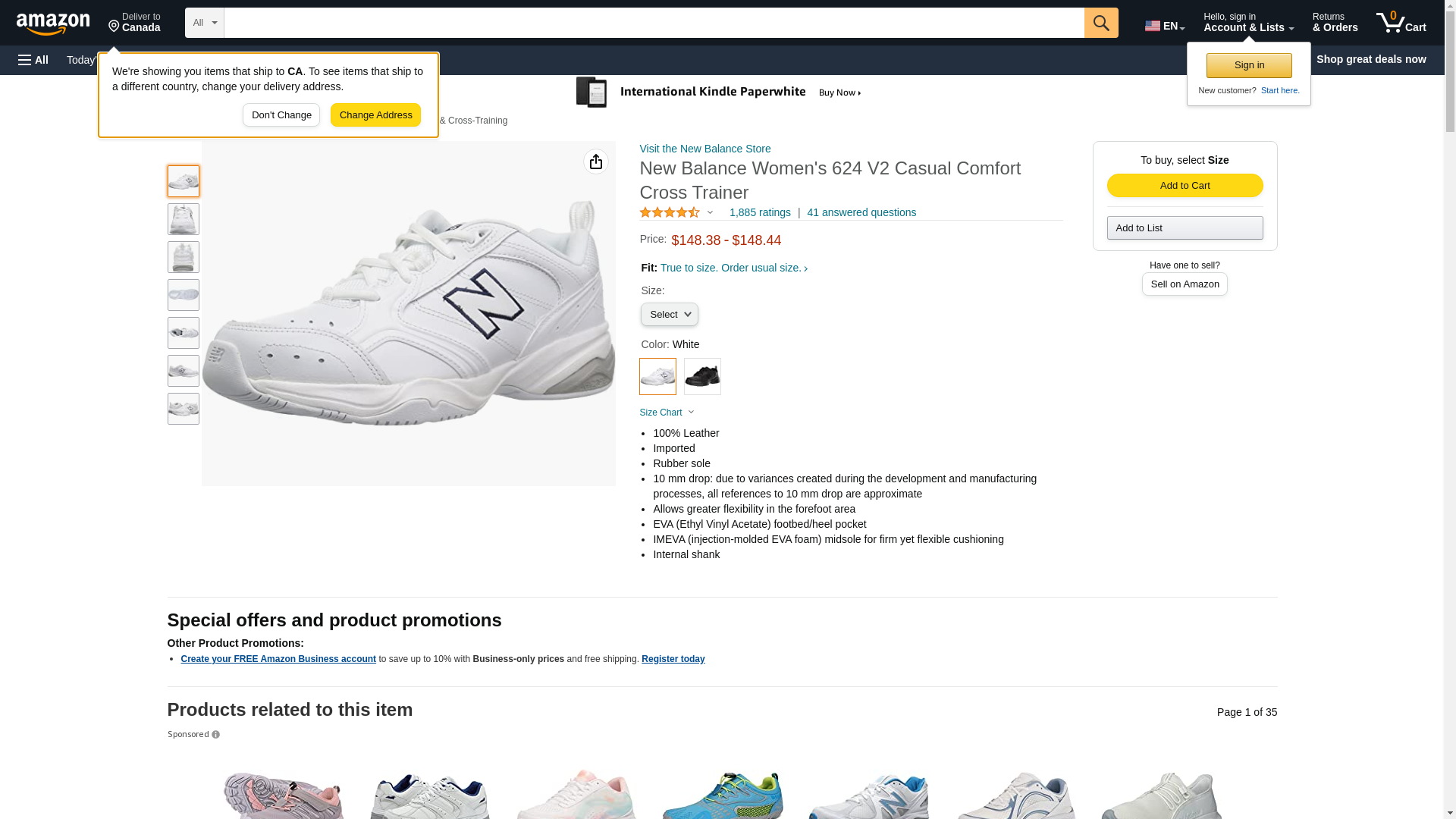Viewport: 1456px width, 819px height.
Task: Click the Add to Cart button
Action: click(1185, 186)
